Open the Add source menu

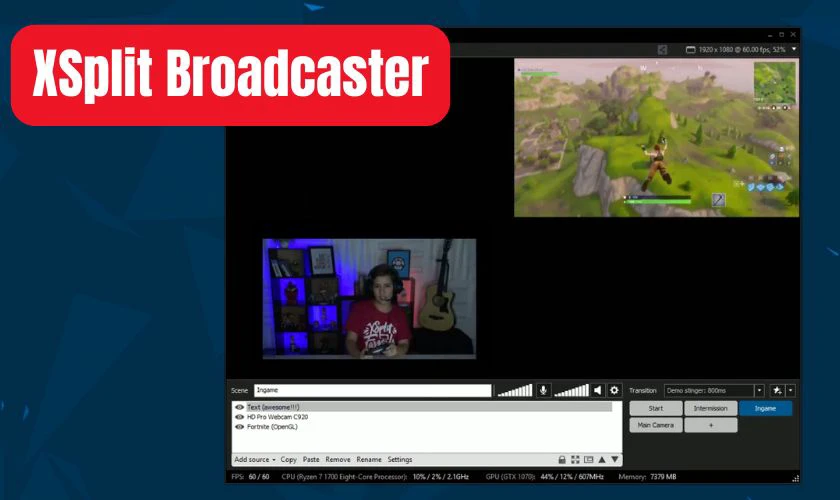(254, 459)
